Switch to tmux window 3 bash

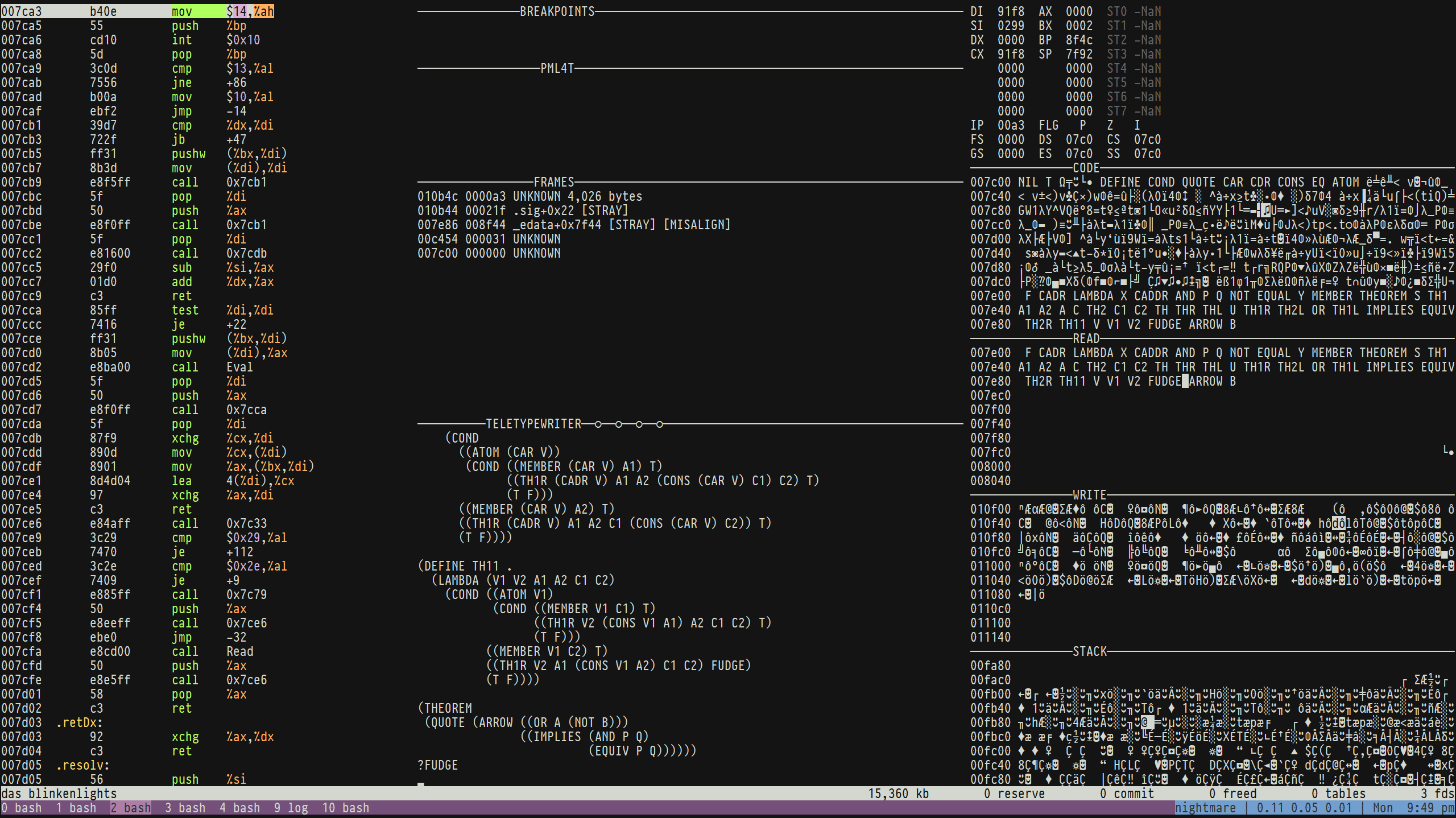point(185,808)
